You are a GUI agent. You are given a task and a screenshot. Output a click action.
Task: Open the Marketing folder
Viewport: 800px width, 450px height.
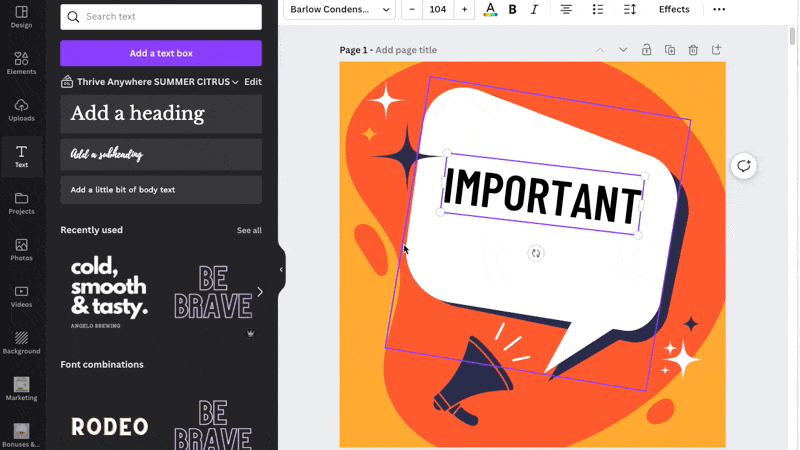[21, 389]
